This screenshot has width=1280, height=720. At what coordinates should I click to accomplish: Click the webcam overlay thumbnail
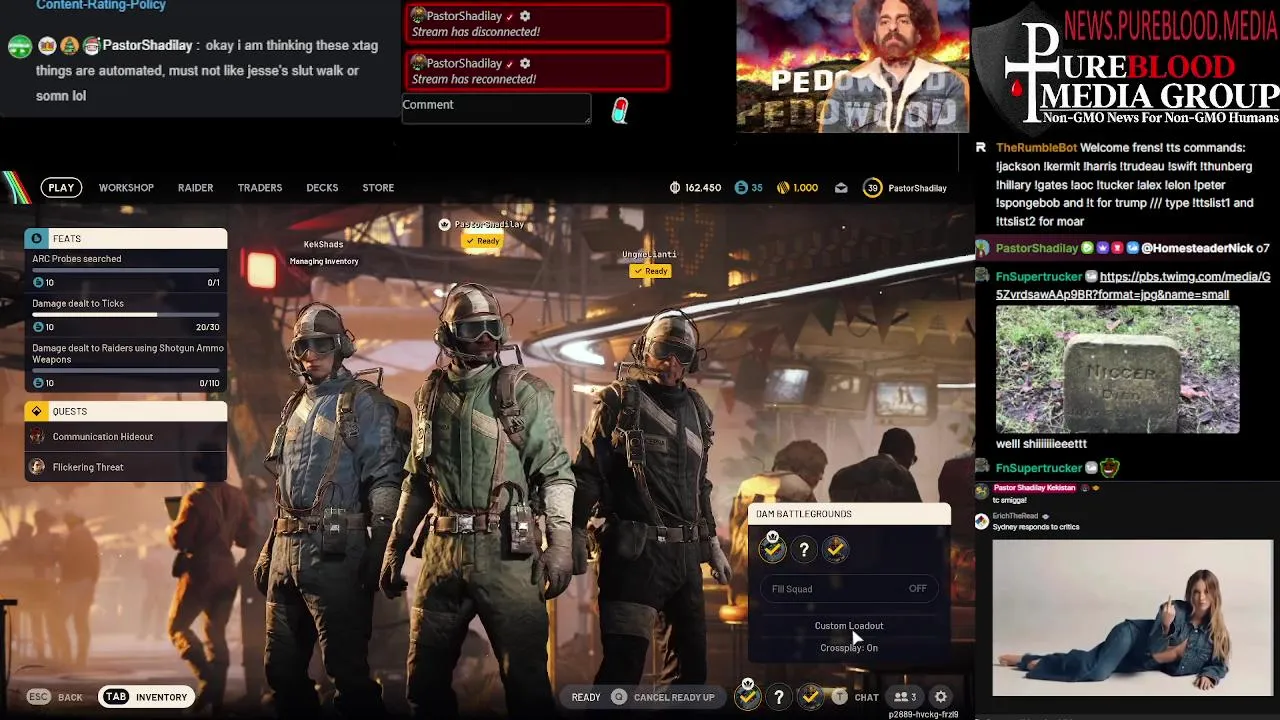tap(853, 66)
